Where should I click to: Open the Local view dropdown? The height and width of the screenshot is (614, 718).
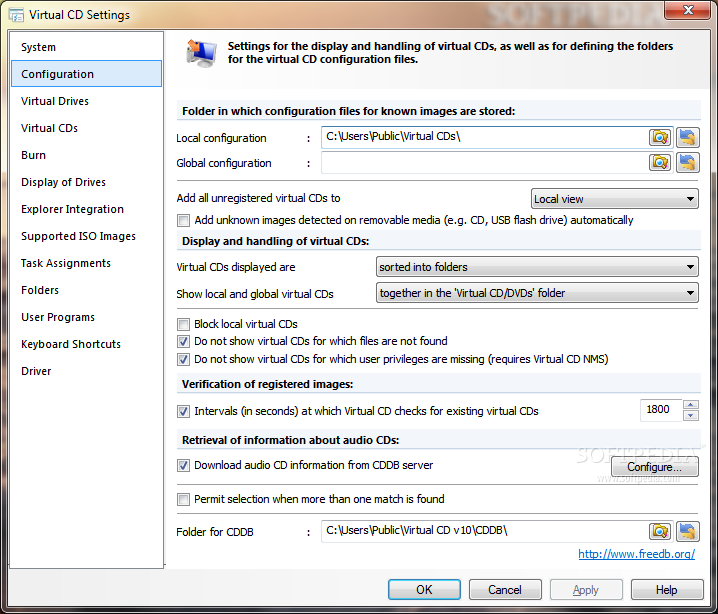[x=615, y=199]
